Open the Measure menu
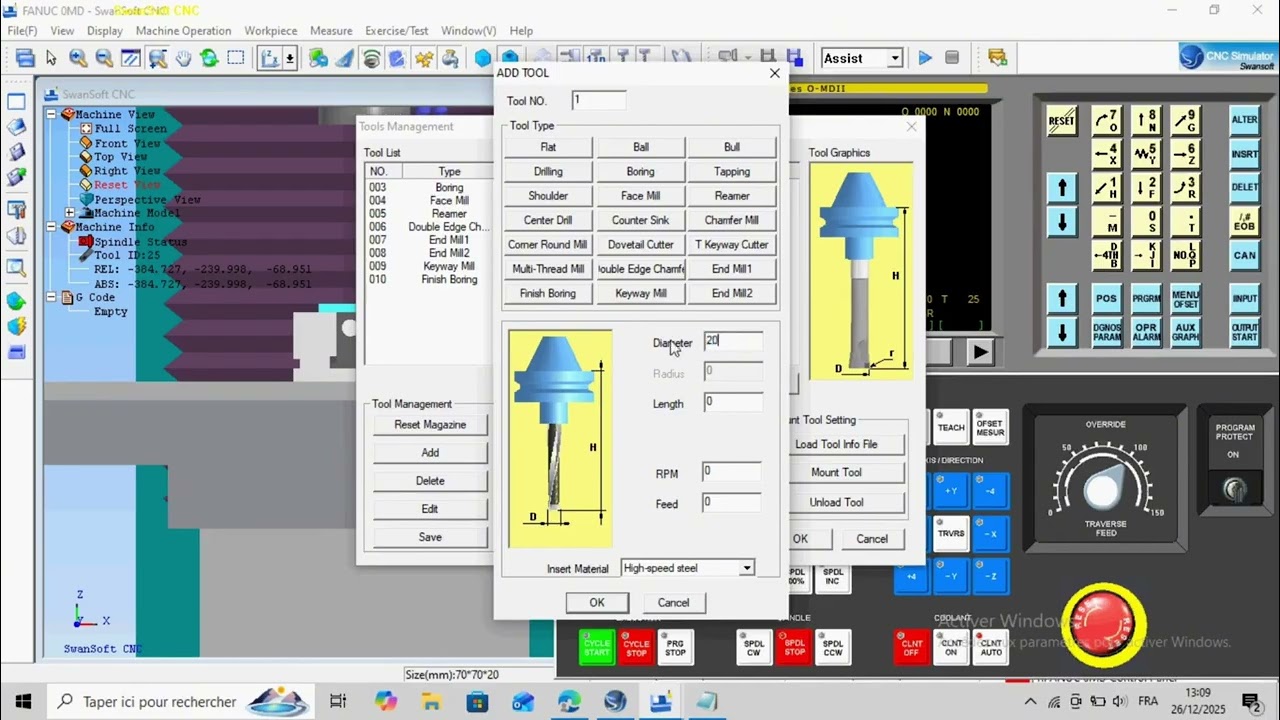Screen dimensions: 1280x720 pyautogui.click(x=331, y=31)
